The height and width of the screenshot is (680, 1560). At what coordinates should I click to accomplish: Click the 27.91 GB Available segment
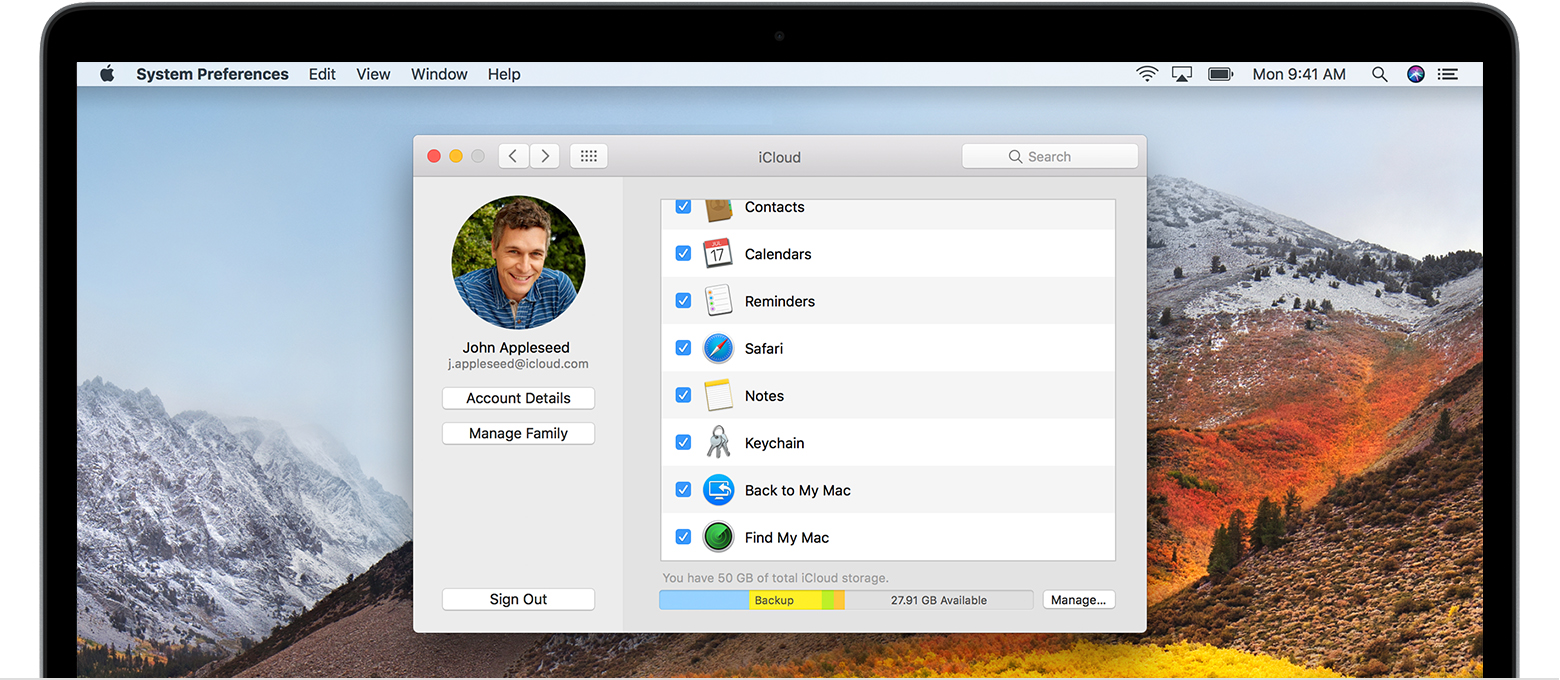939,600
